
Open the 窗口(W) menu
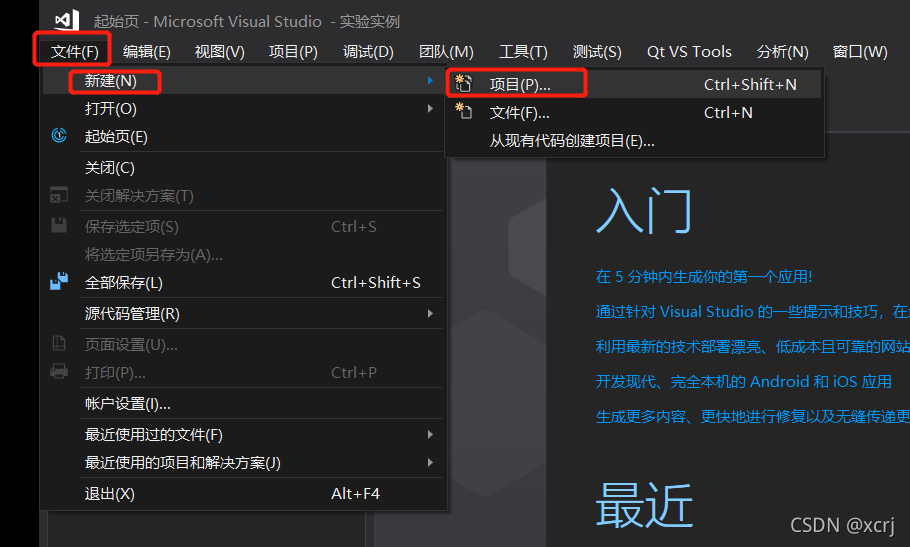click(860, 52)
